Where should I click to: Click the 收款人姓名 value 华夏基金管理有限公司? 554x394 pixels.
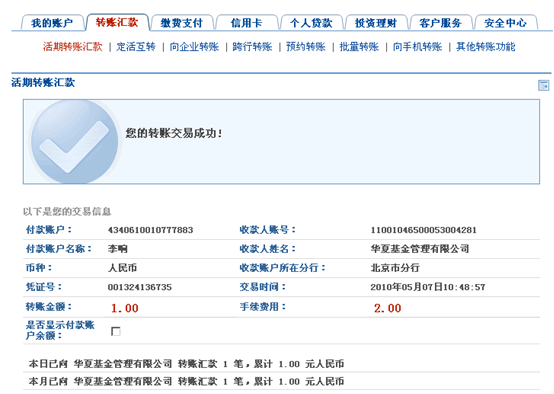(420, 249)
